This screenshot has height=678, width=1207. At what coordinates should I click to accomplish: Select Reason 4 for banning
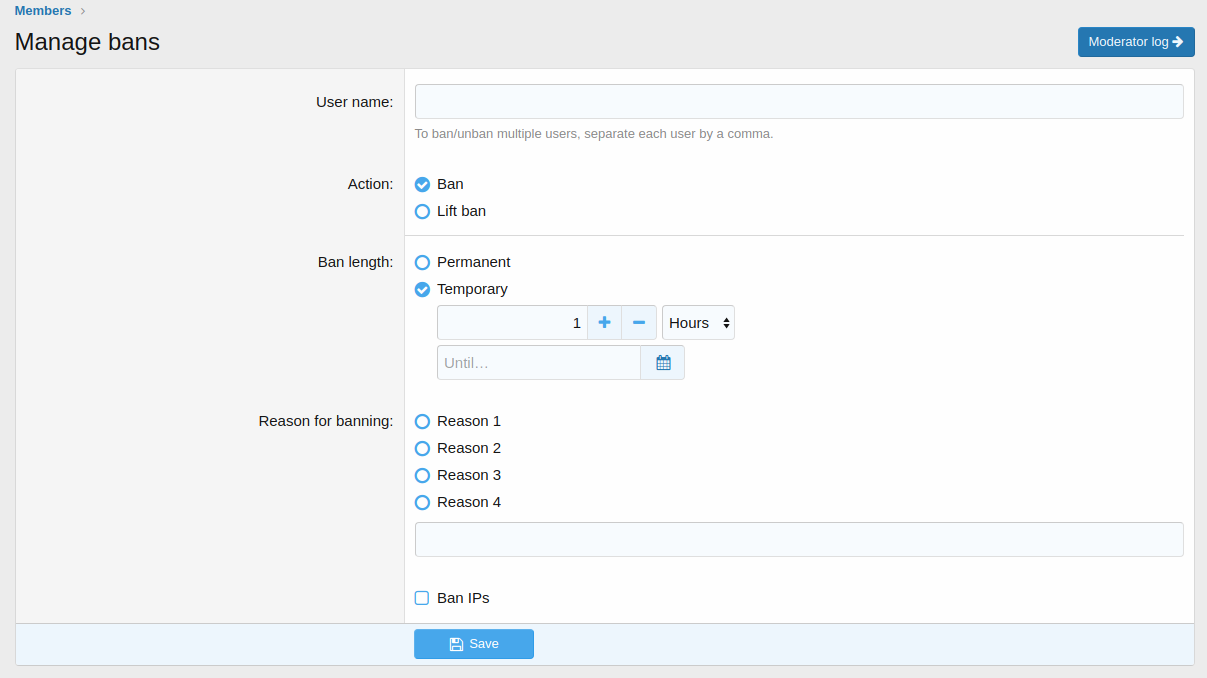423,502
